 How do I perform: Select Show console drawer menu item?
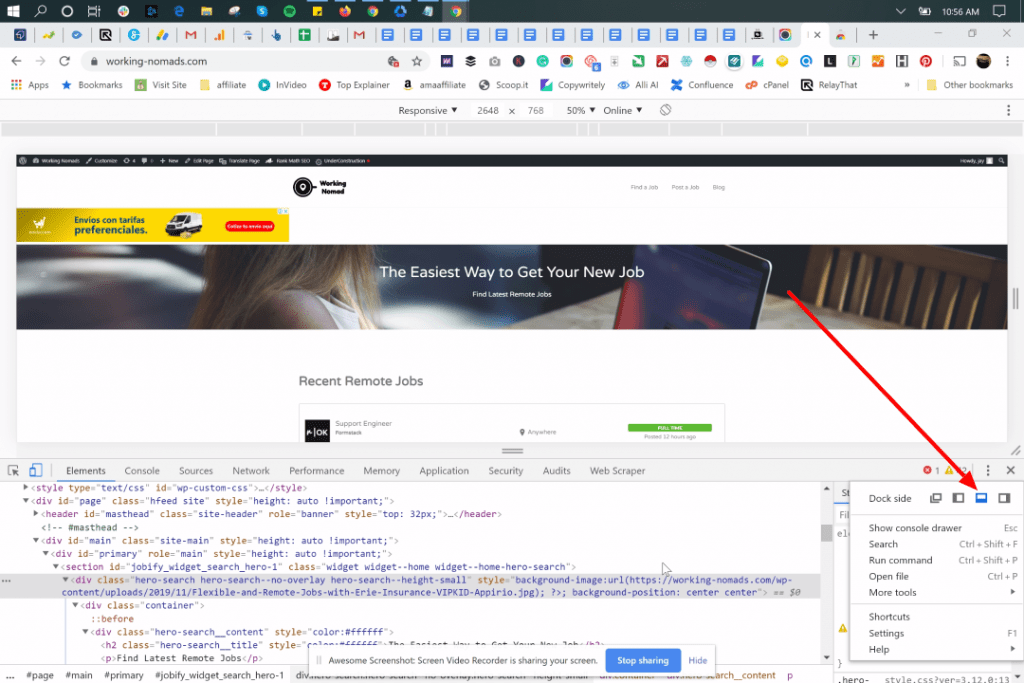915,528
